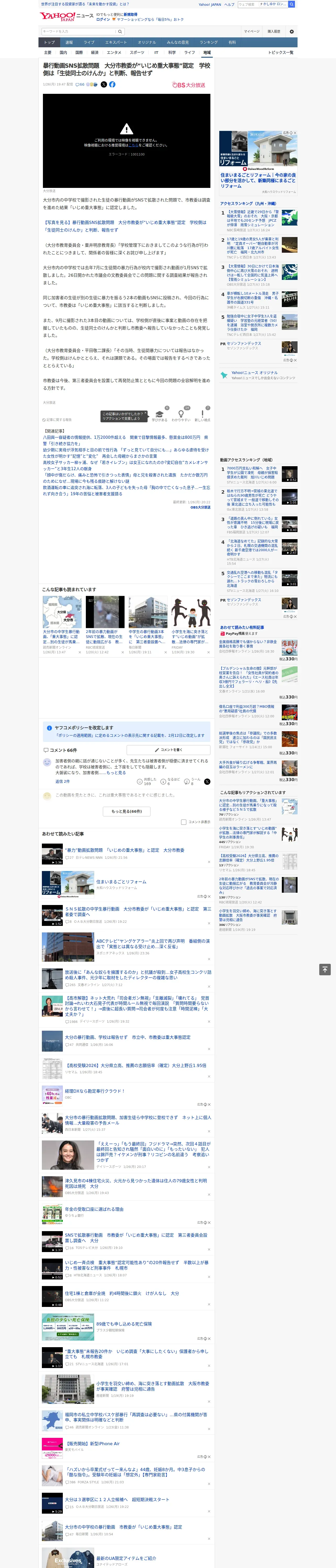Click the scroll-to-top arrow button
The height and width of the screenshot is (1568, 336).
pyautogui.click(x=325, y=969)
